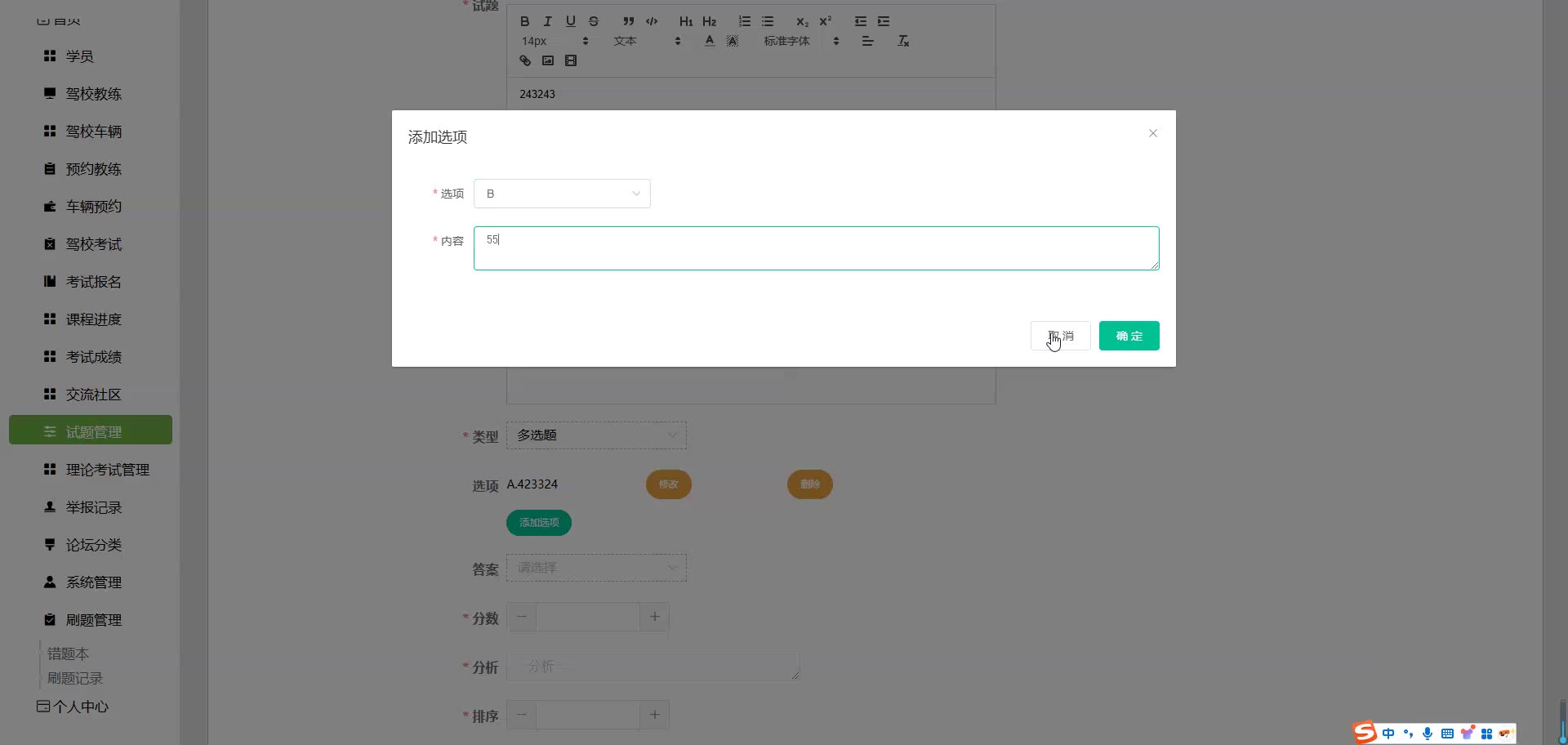Viewport: 1568px width, 745px height.
Task: Start an ordered list in the editor
Action: coord(744,21)
